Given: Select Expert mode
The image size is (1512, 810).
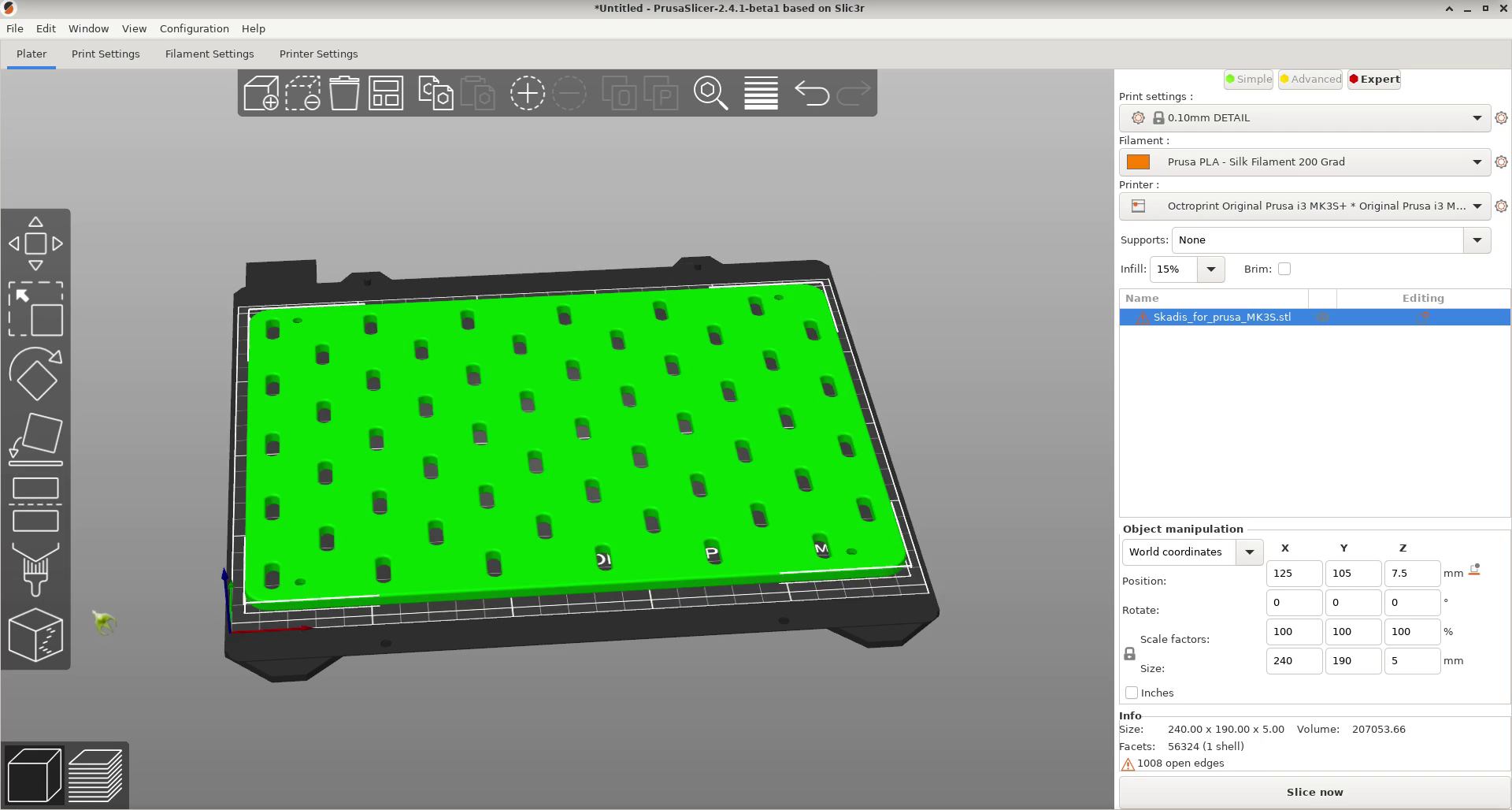Looking at the screenshot, I should coord(1374,79).
